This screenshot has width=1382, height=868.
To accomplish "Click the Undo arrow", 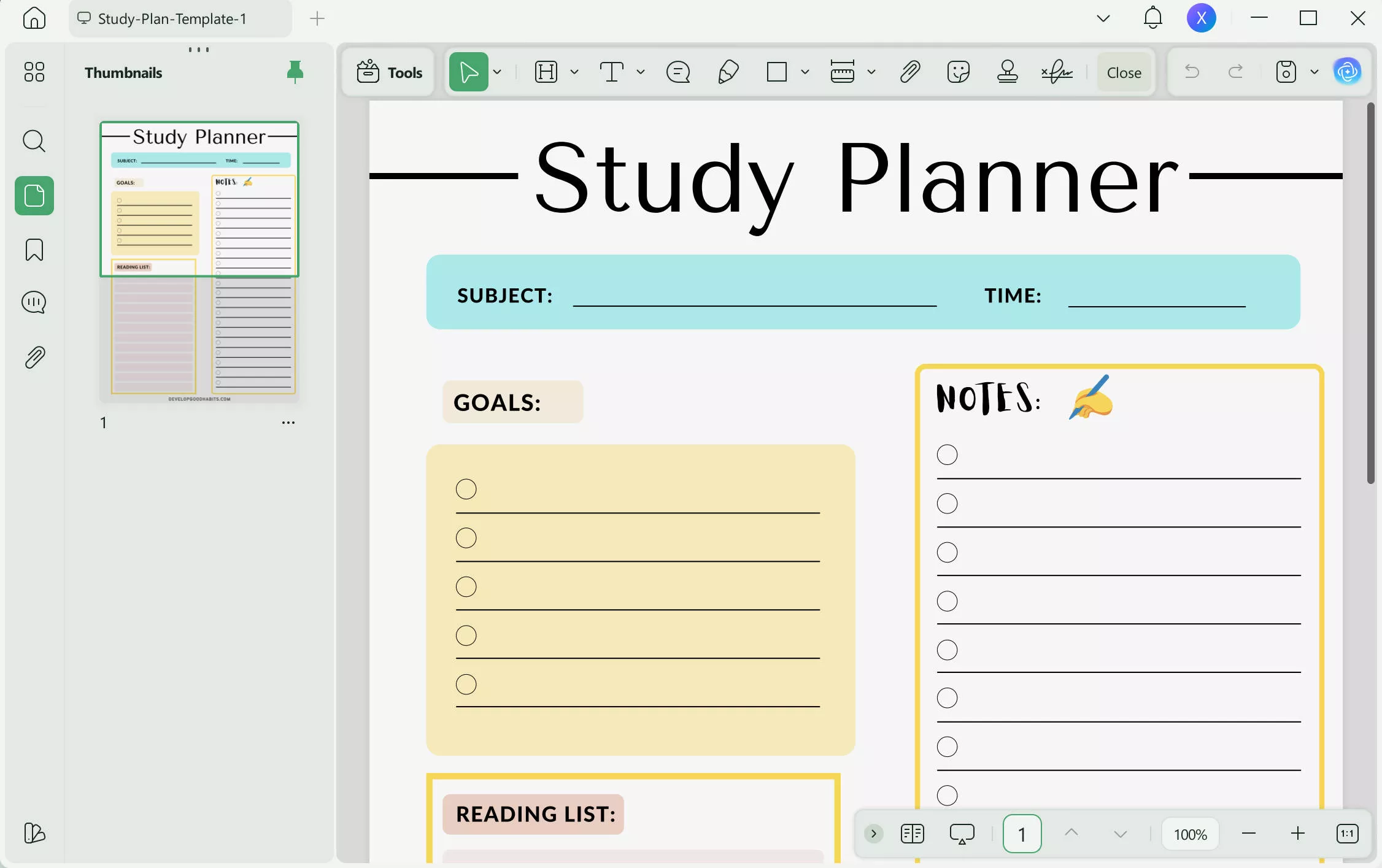I will click(1192, 72).
